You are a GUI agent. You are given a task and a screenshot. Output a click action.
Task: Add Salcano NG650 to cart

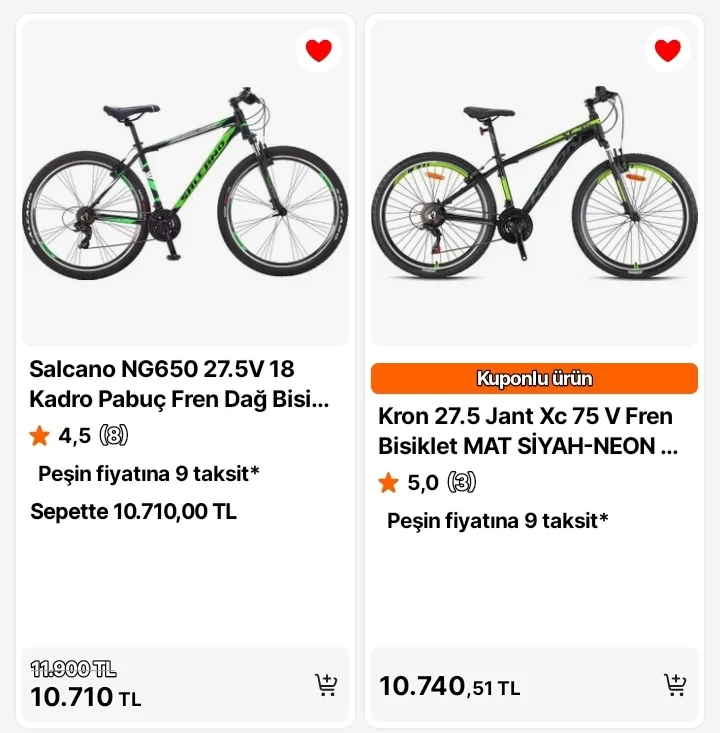(326, 685)
